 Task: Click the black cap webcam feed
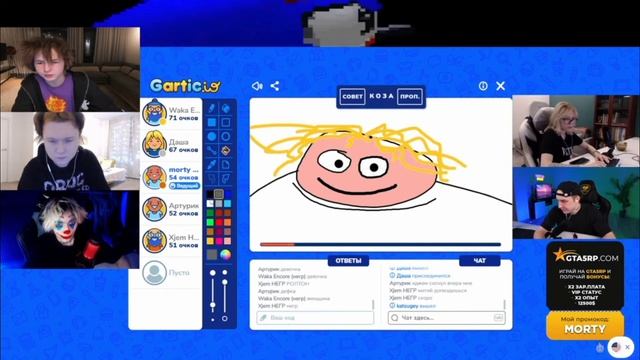pos(576,203)
